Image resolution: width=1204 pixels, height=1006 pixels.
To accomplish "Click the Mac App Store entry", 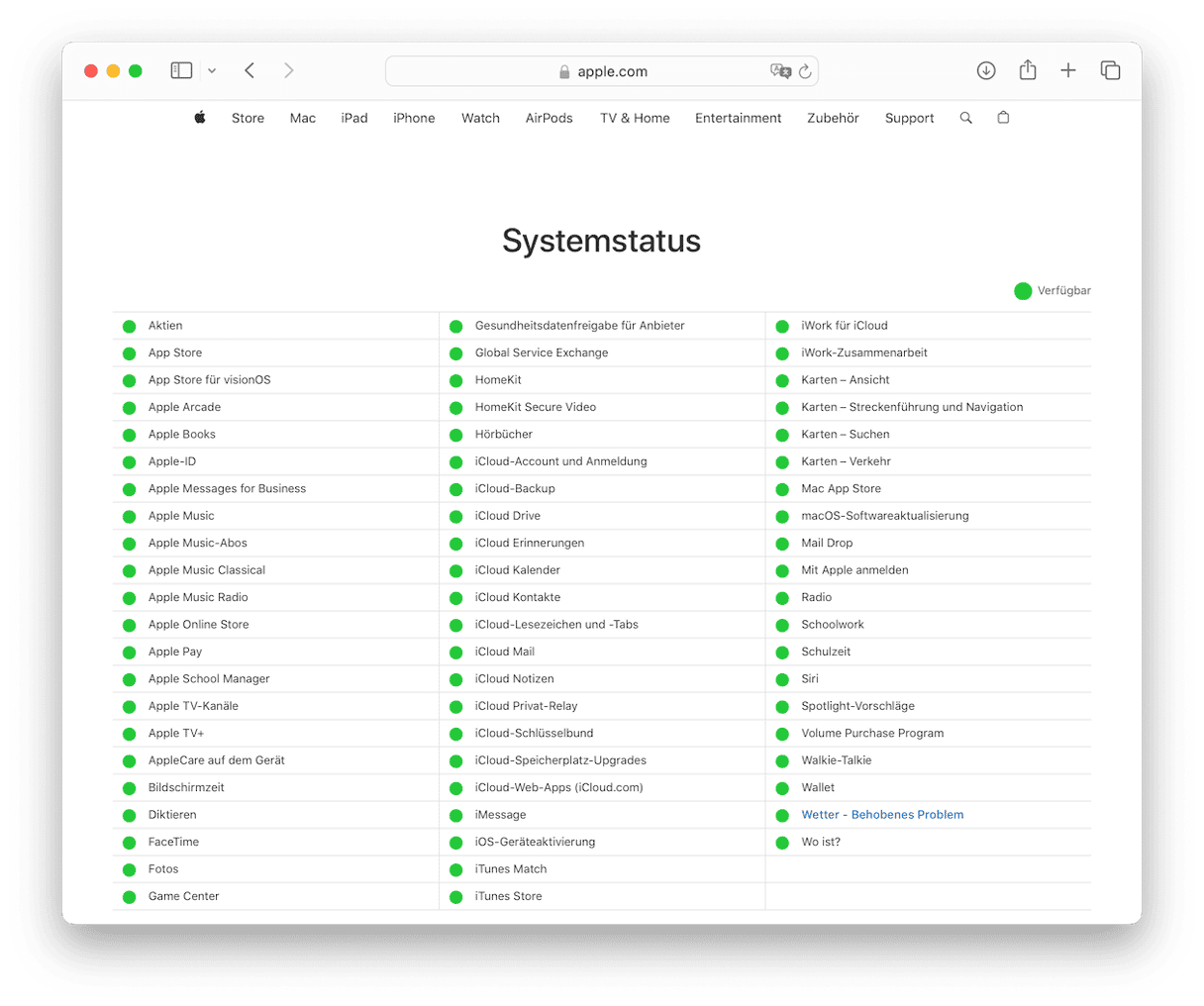I will tap(842, 489).
